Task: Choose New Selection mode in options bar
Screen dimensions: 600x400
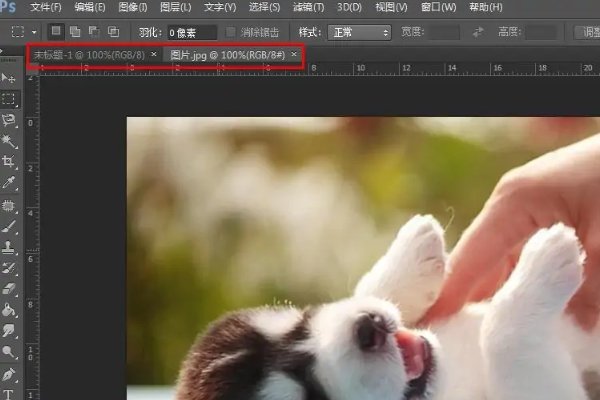Action: pos(56,31)
